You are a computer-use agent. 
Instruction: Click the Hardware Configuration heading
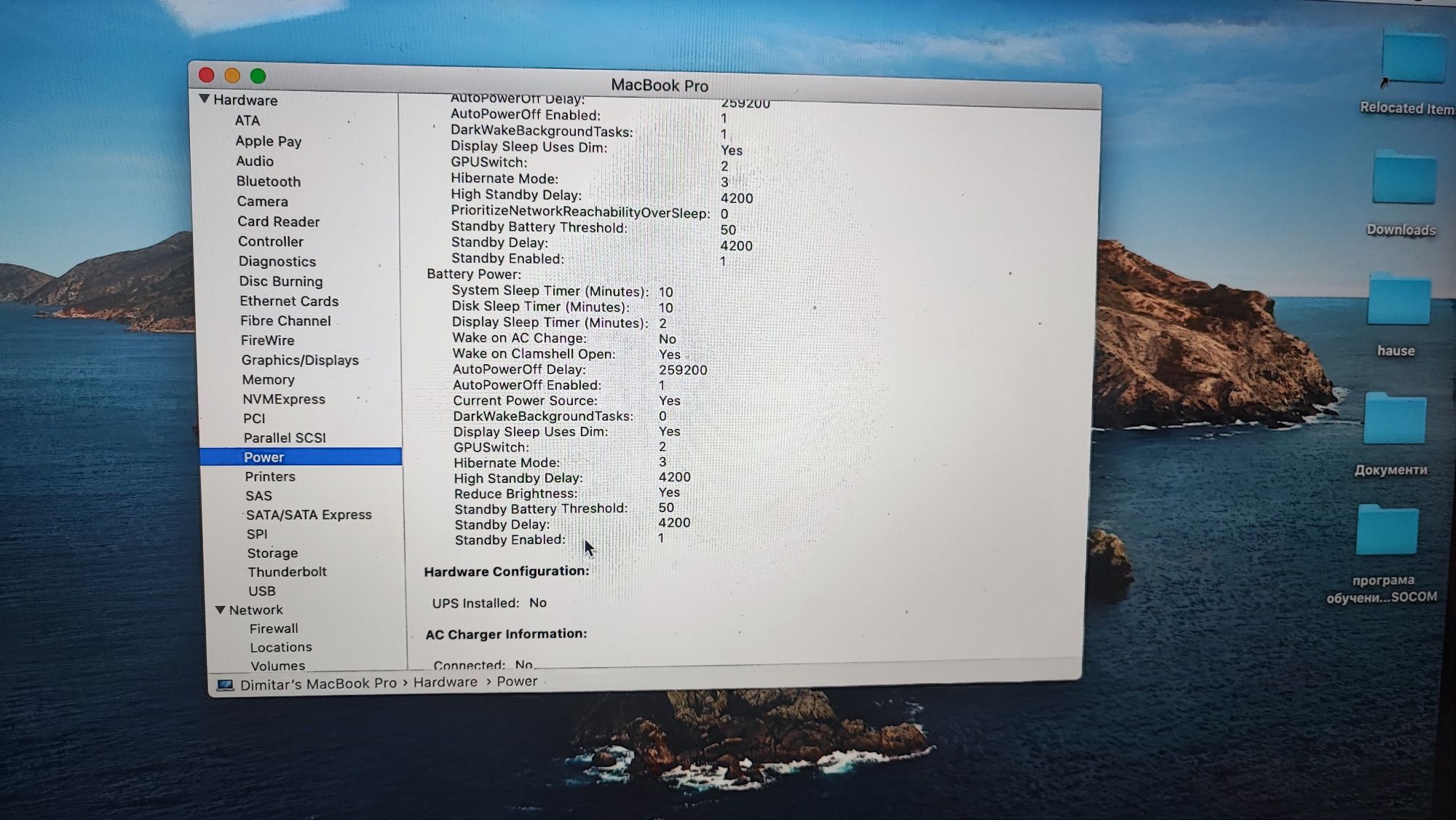pyautogui.click(x=507, y=572)
